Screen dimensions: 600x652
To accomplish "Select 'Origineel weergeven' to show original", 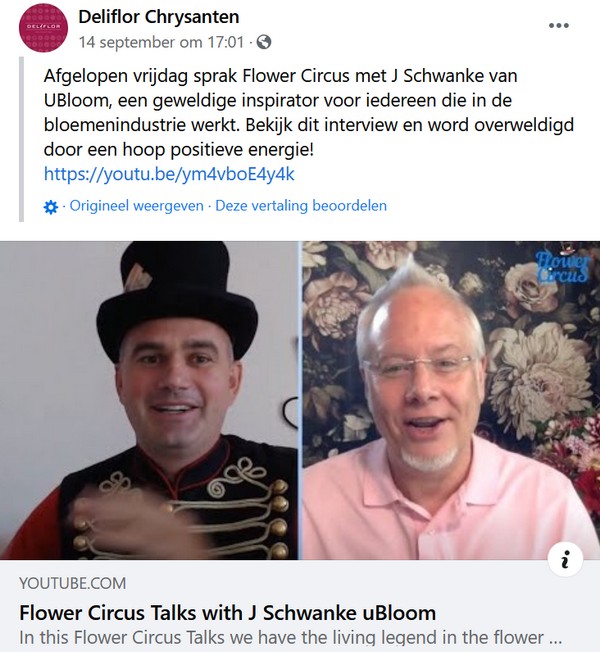I will coord(136,205).
